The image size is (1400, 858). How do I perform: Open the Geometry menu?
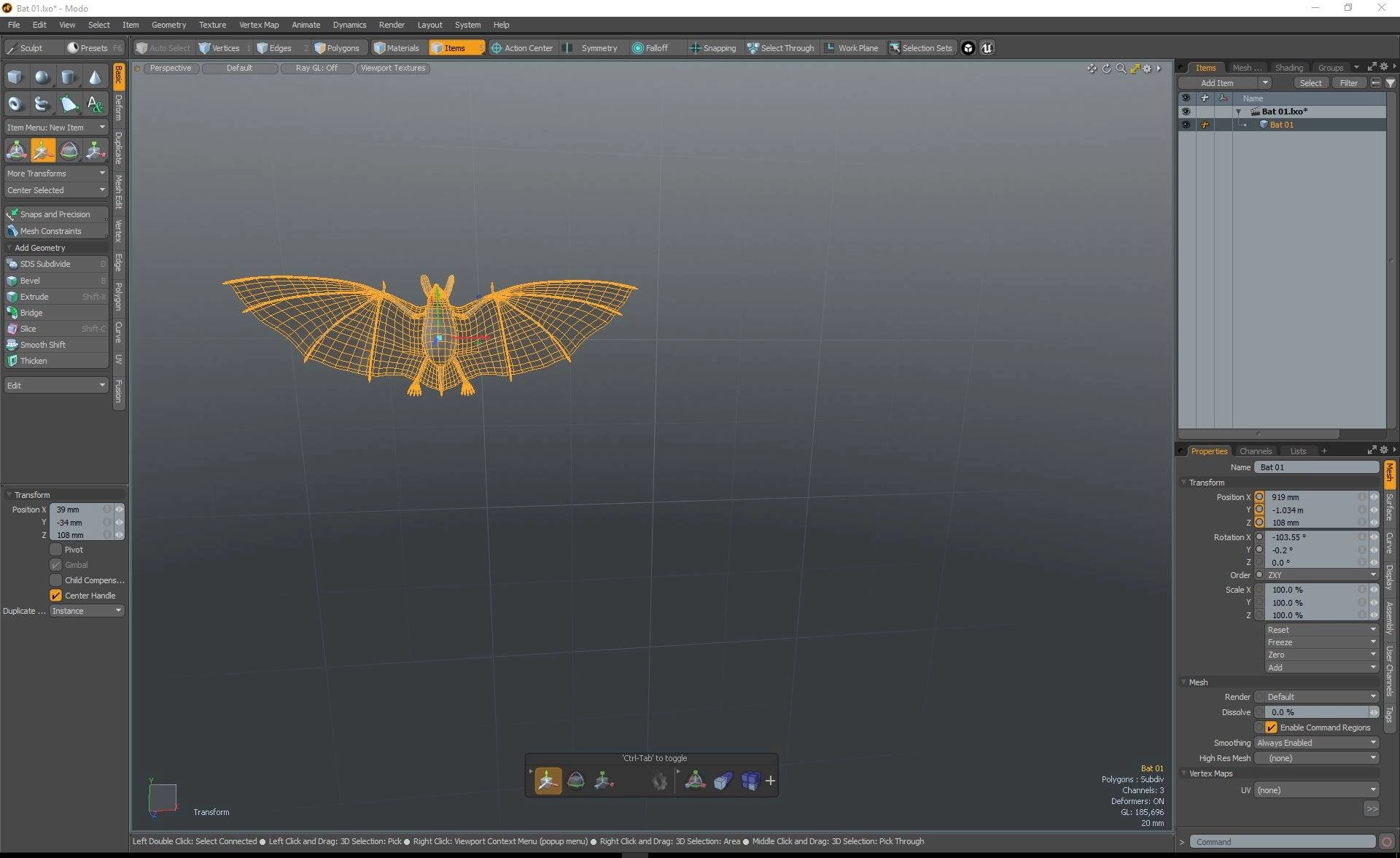[168, 25]
